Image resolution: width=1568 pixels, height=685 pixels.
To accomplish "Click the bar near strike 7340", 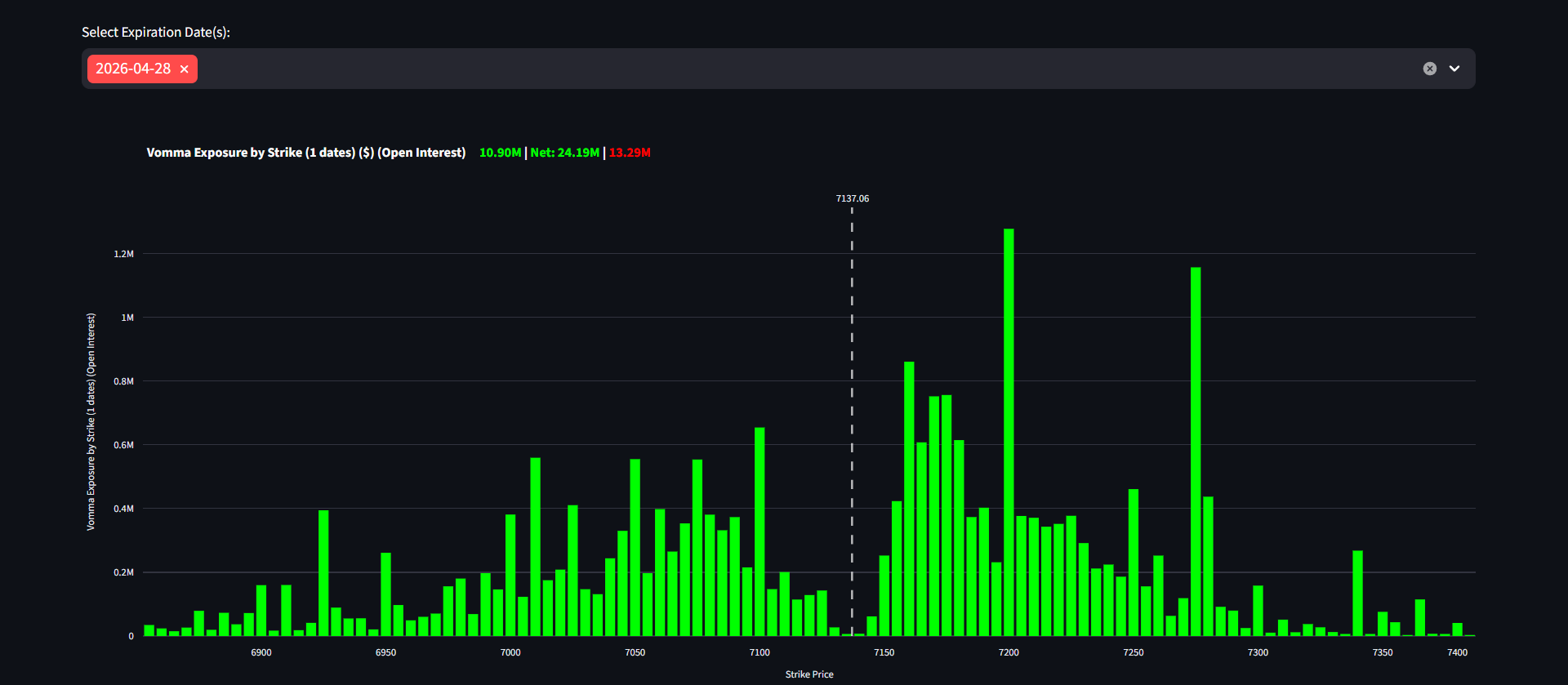I will [x=1357, y=594].
